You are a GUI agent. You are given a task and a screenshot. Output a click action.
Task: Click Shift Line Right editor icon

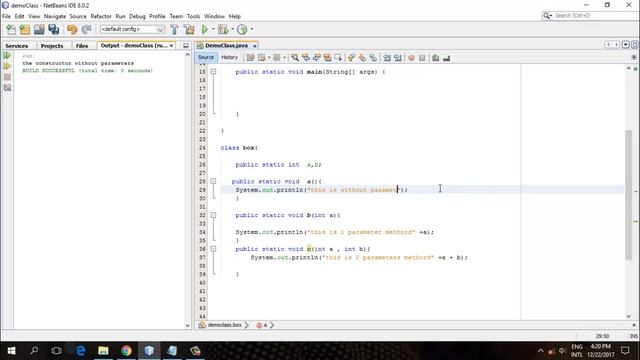coord(398,58)
